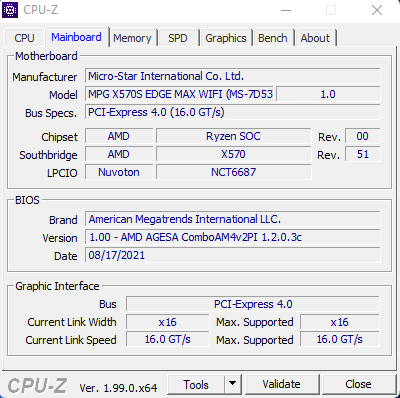The image size is (400, 398).
Task: Click the Close button at bottom
Action: (x=358, y=384)
